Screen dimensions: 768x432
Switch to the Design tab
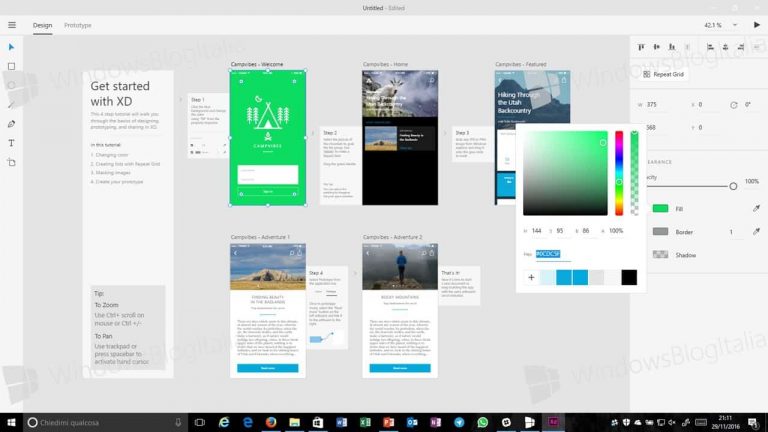click(43, 25)
